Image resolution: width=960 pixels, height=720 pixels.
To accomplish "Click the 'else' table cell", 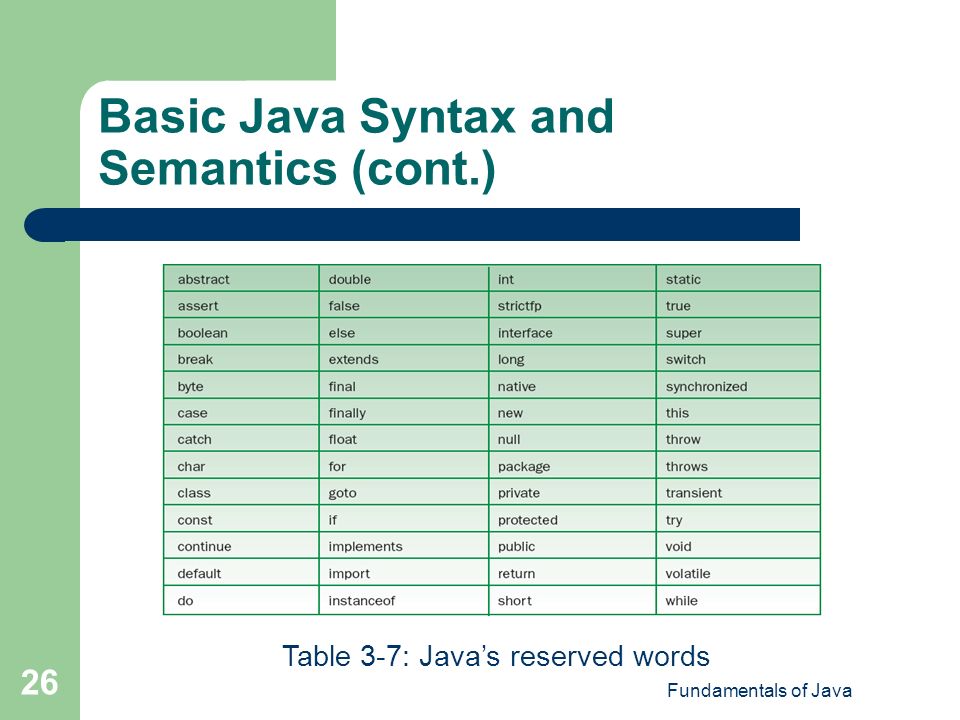I will (x=404, y=332).
